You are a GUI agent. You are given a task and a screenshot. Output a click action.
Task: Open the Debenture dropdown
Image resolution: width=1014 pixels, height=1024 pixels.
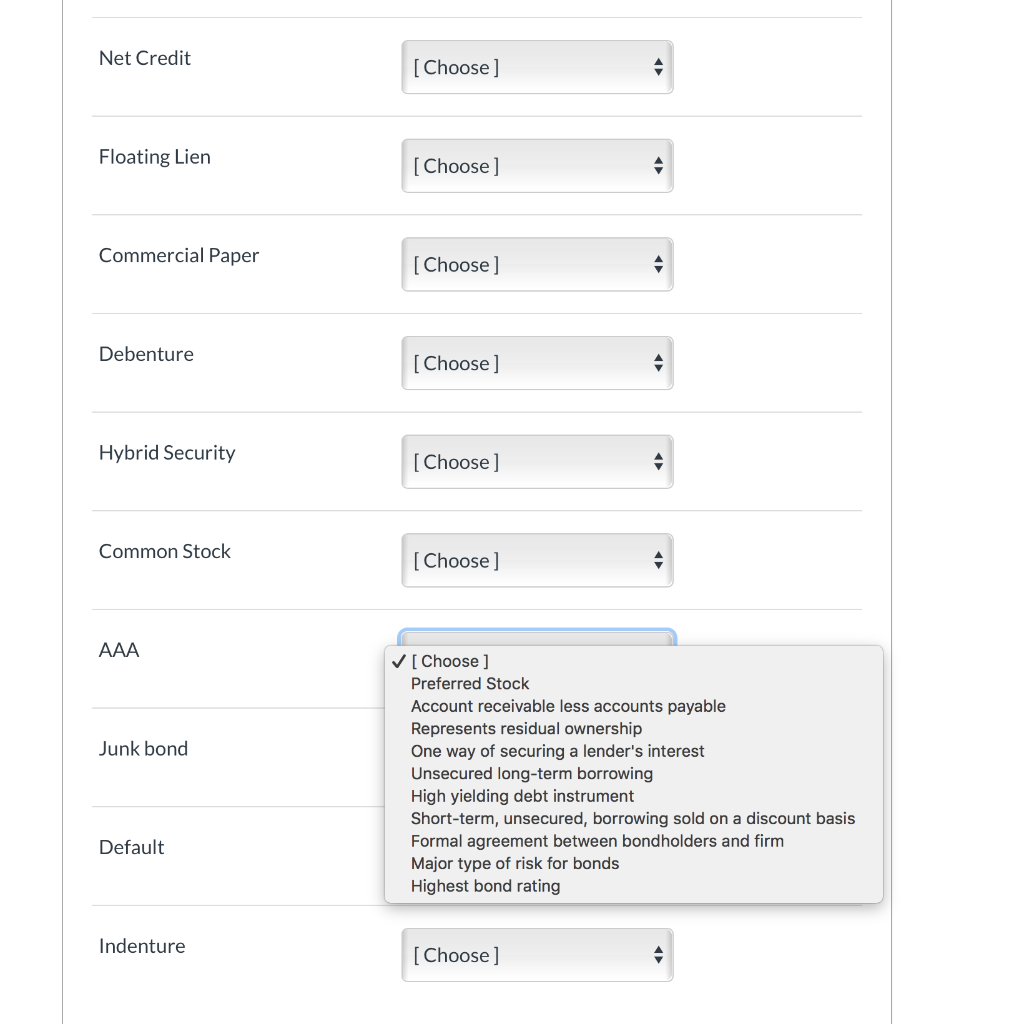(537, 363)
